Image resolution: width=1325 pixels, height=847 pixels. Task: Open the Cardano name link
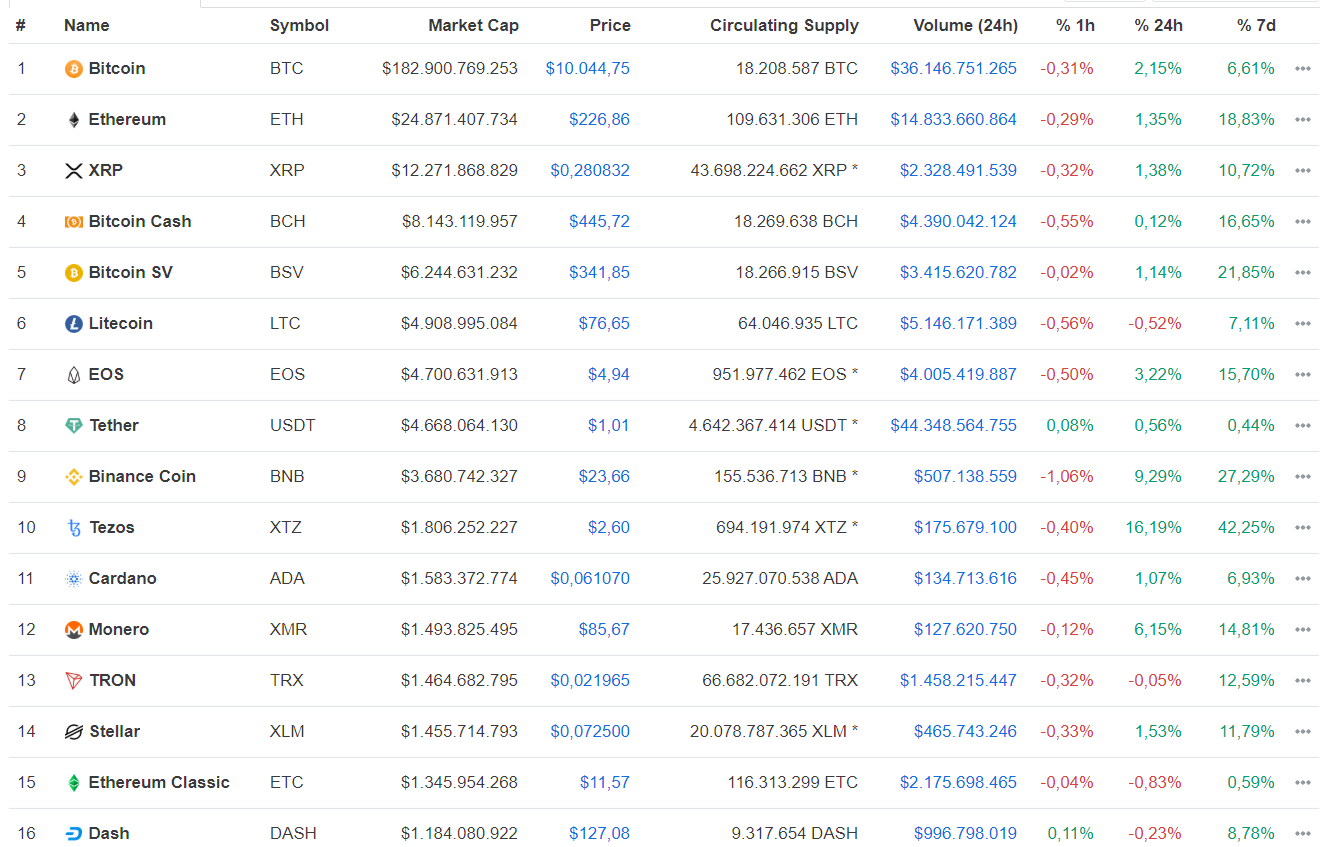click(x=122, y=578)
